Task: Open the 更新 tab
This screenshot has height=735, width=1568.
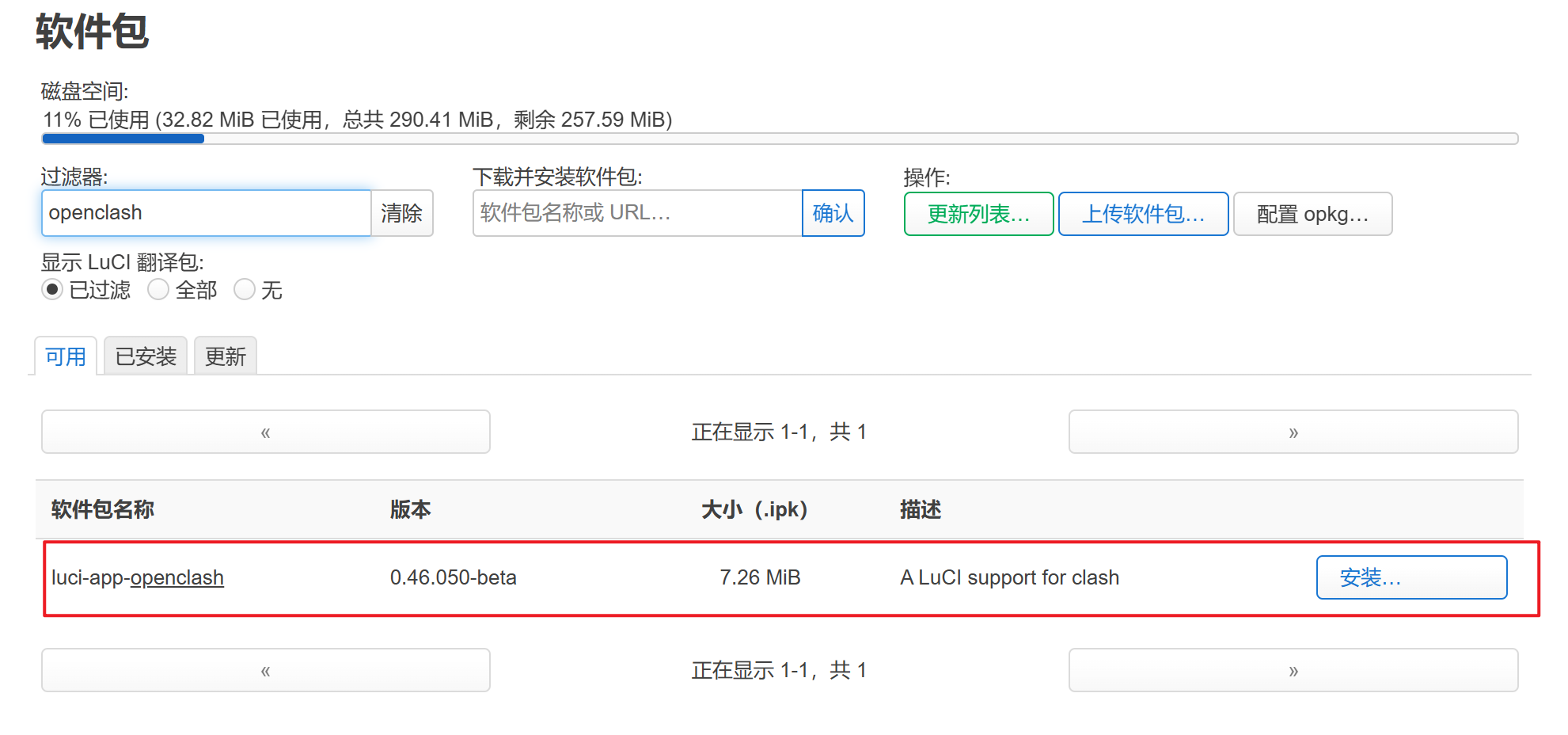Action: click(x=226, y=356)
